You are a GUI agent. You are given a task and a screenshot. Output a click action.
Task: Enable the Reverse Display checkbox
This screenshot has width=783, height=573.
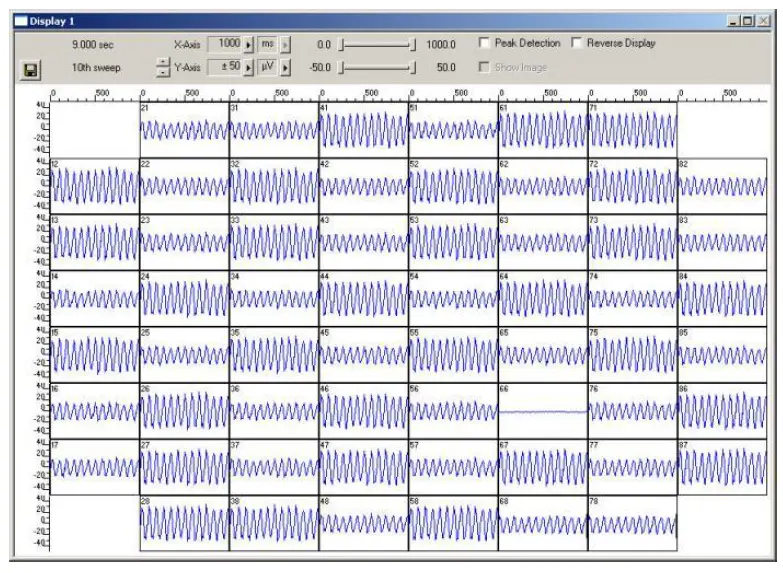pos(576,42)
